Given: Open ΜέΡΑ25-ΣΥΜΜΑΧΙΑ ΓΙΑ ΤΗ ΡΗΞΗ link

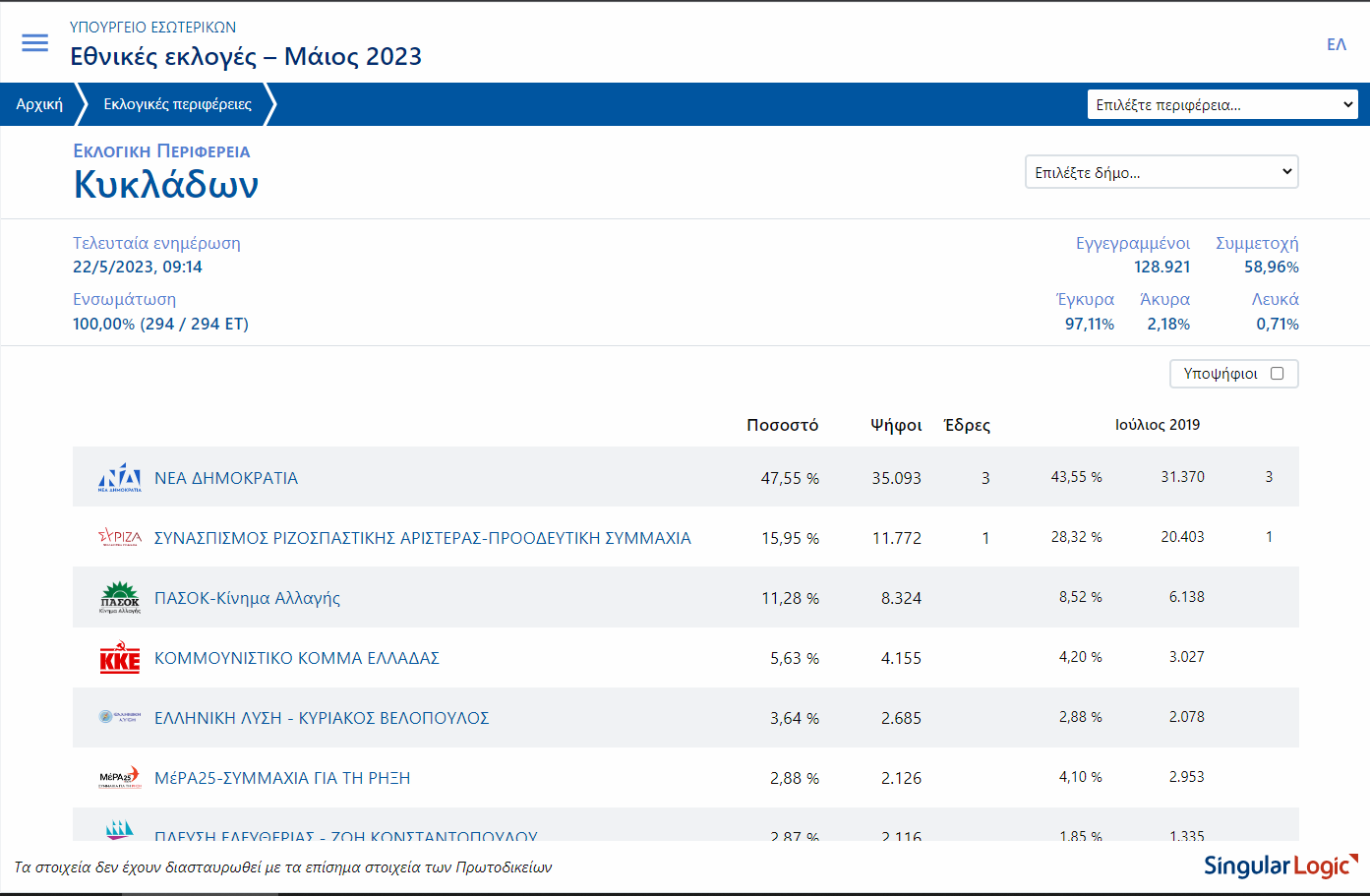Looking at the screenshot, I should coord(282,778).
